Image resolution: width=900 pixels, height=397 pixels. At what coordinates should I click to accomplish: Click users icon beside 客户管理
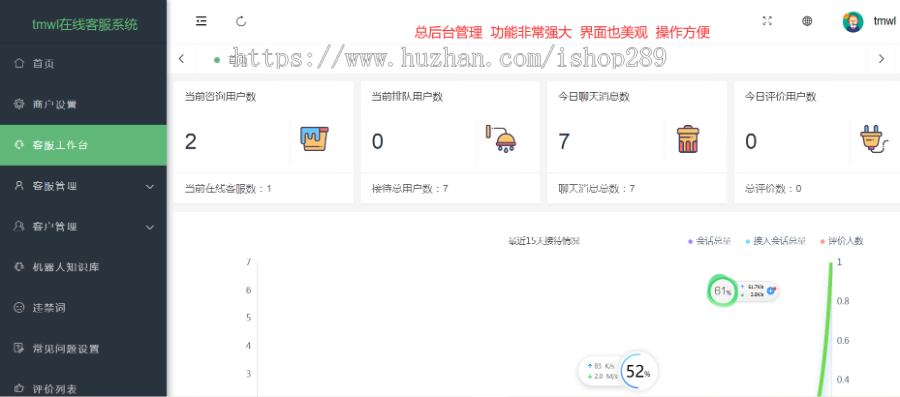coord(19,226)
